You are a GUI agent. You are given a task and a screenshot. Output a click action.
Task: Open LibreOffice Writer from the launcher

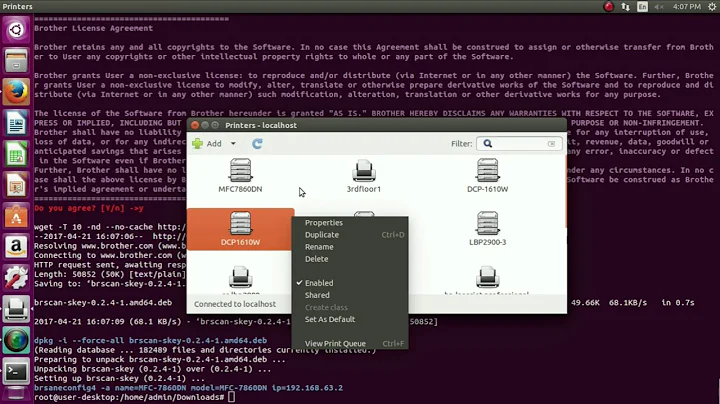tap(16, 123)
